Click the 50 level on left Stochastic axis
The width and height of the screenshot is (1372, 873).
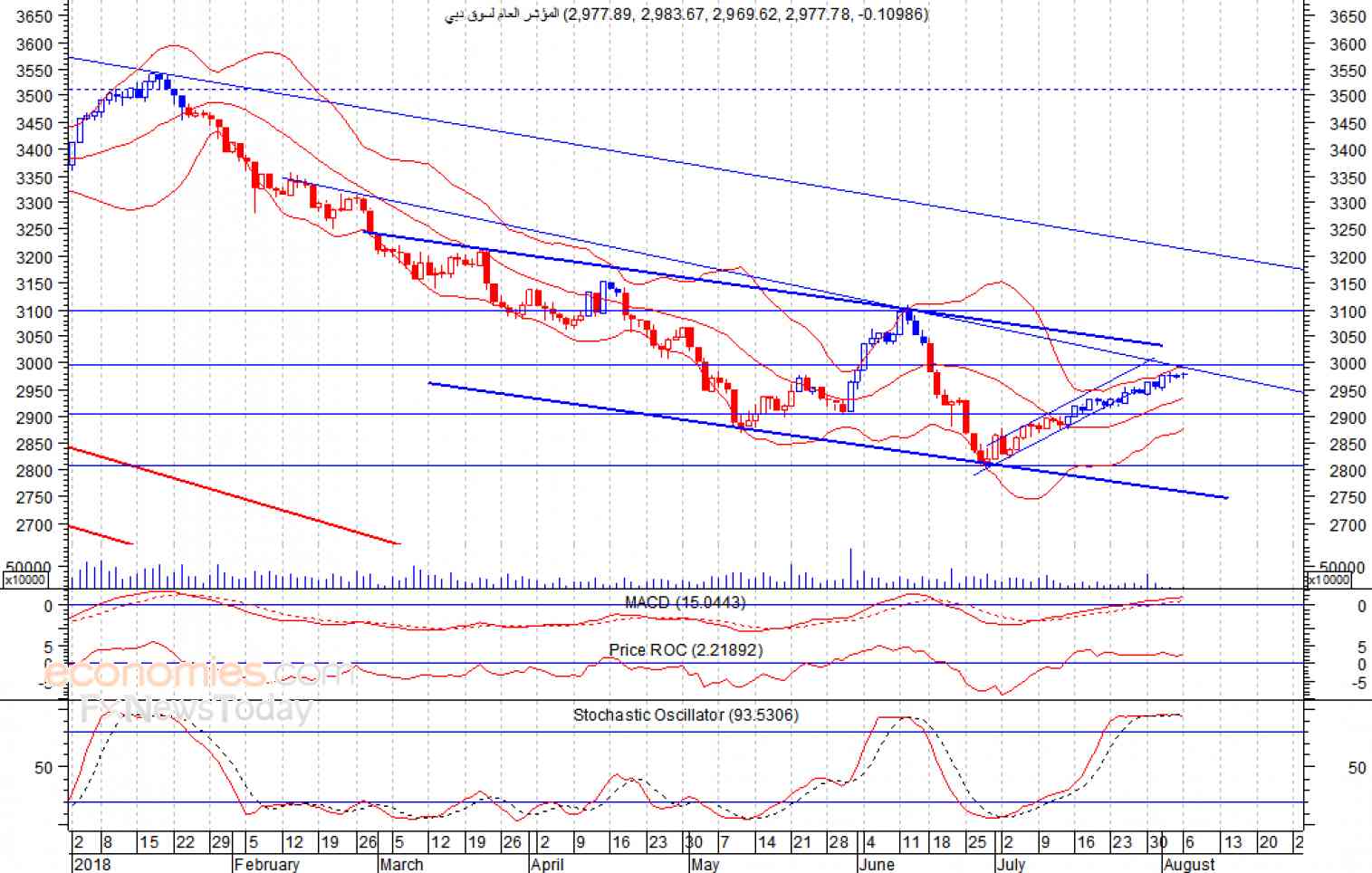[43, 768]
